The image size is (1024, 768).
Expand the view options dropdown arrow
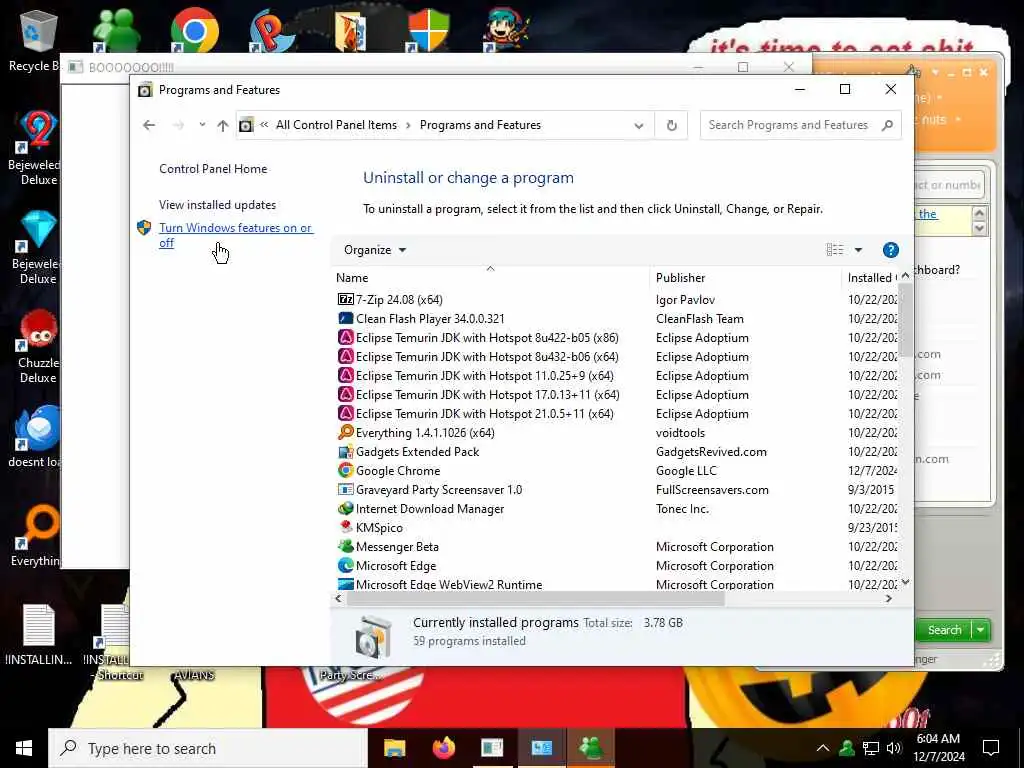858,250
